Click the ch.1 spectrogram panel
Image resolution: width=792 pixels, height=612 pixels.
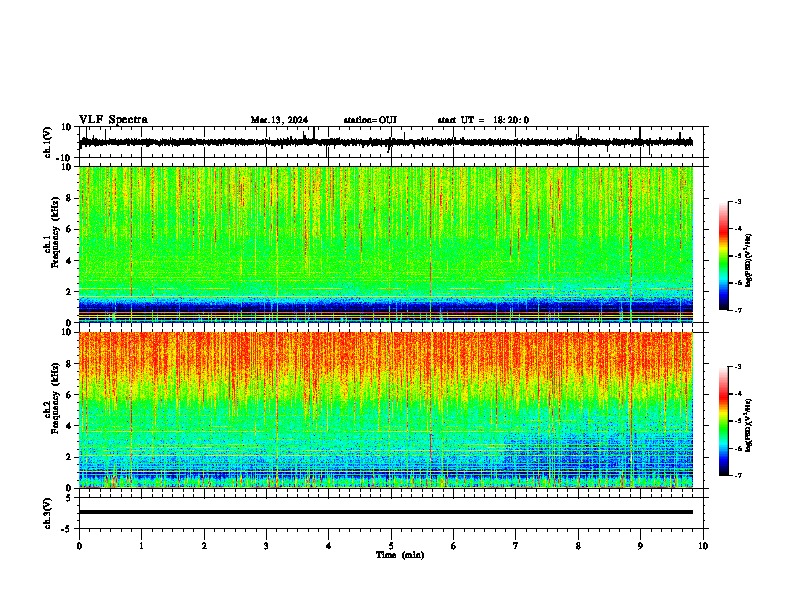386,244
